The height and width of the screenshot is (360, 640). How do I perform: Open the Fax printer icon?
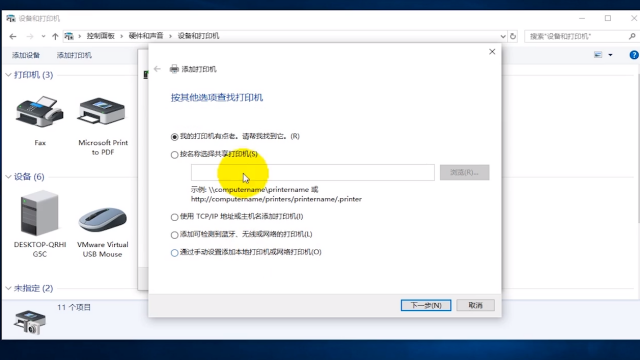click(x=40, y=112)
